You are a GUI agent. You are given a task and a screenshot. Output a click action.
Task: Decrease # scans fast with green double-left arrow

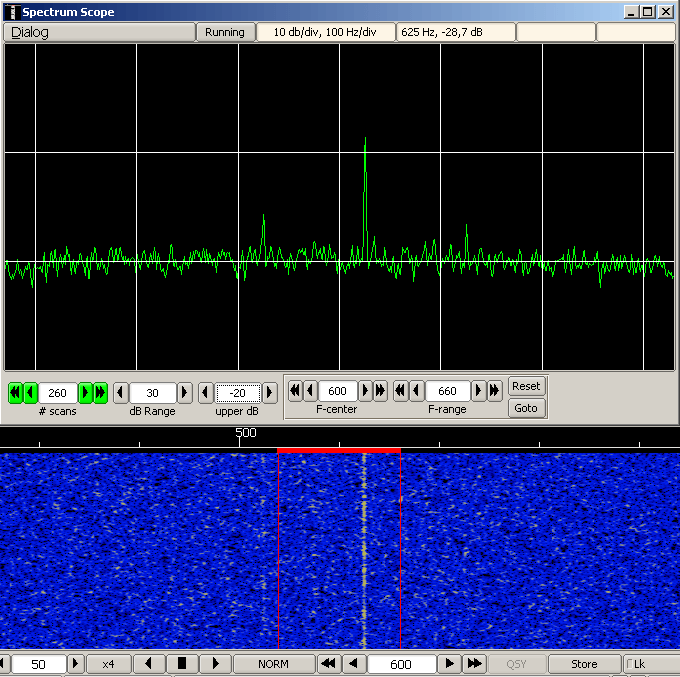[x=16, y=393]
